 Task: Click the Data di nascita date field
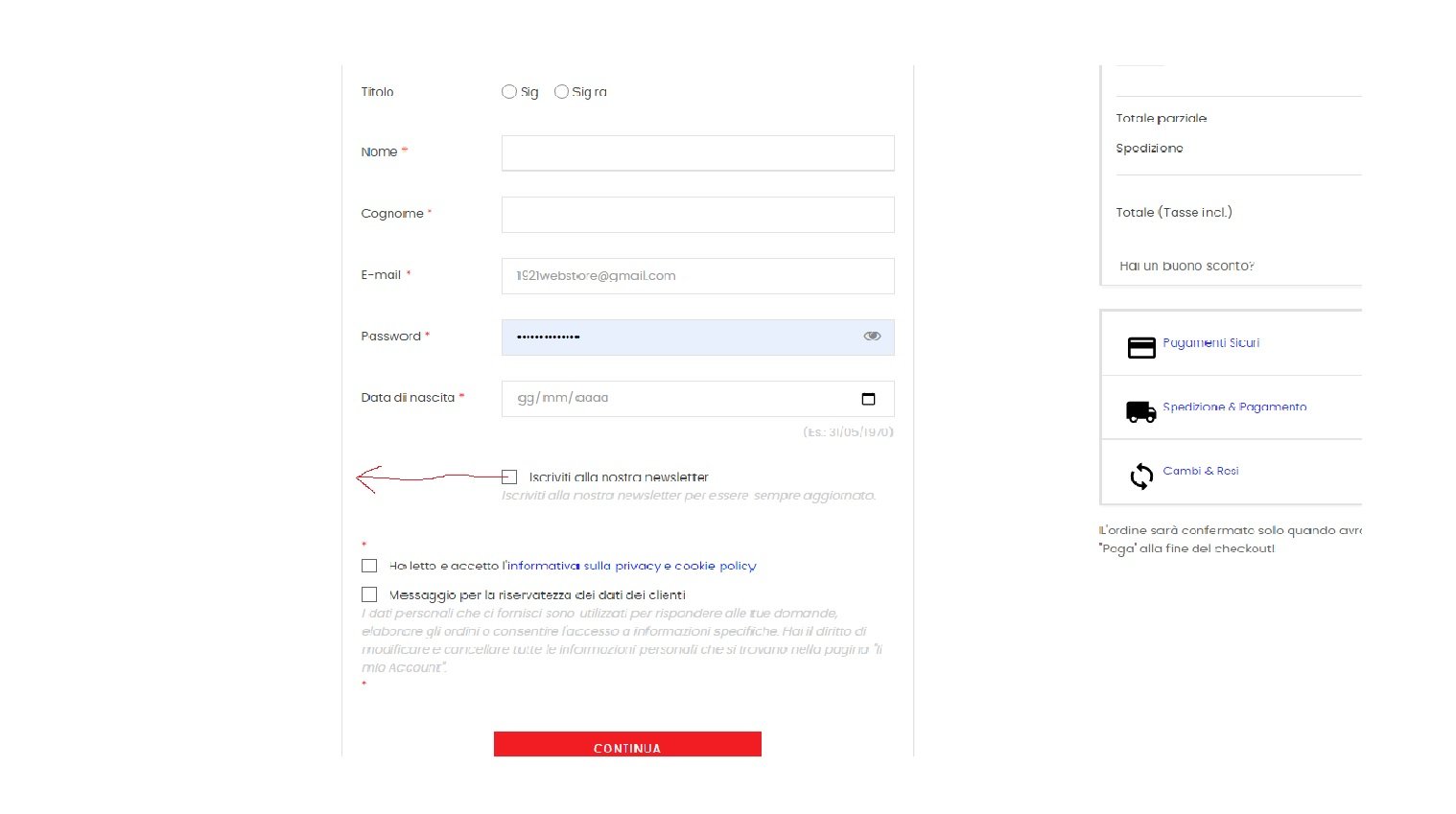click(x=671, y=399)
